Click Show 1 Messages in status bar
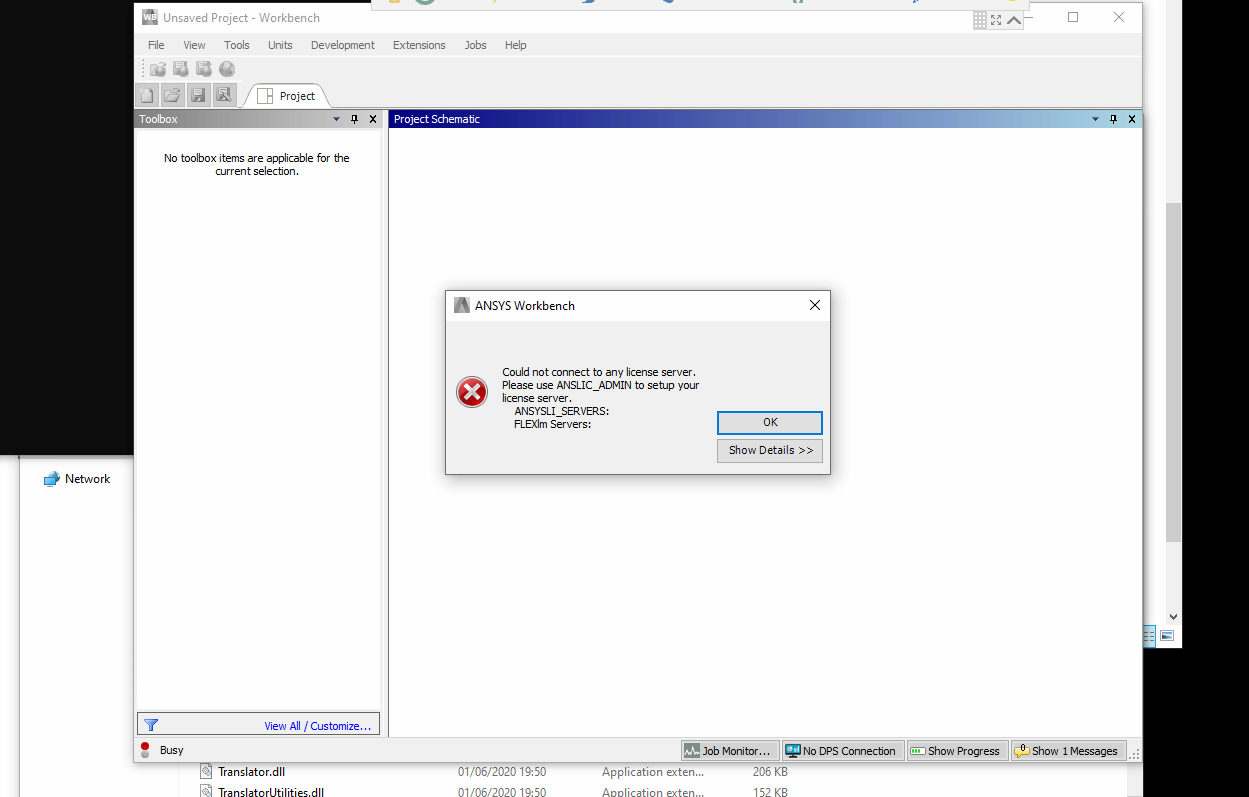1249x797 pixels. (1068, 751)
